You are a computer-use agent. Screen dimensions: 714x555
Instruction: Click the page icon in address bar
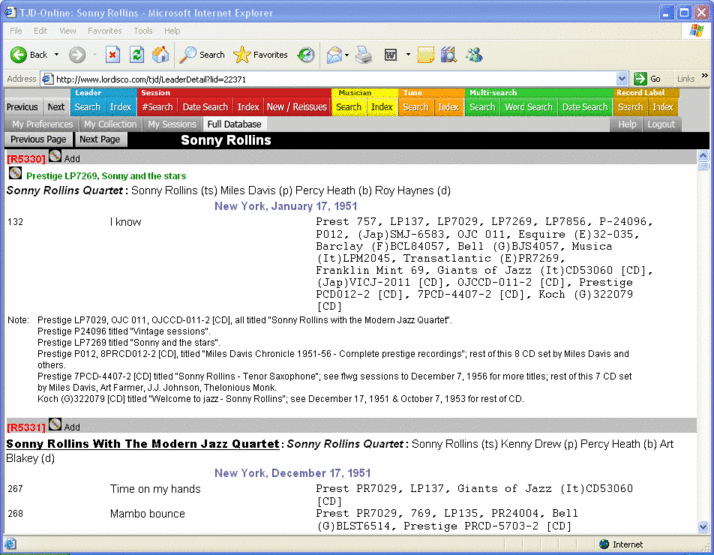[x=47, y=79]
